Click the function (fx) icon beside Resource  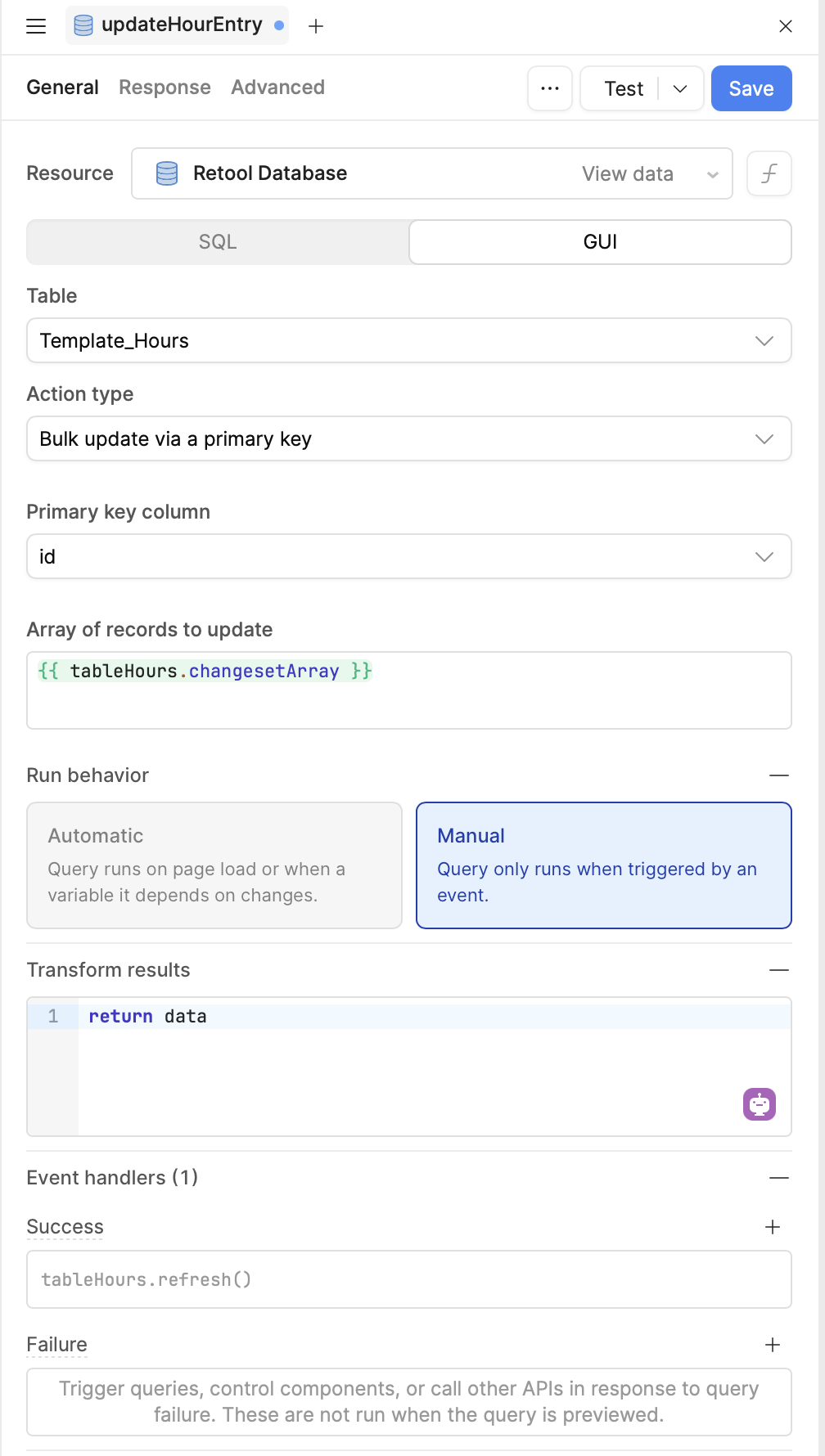769,173
